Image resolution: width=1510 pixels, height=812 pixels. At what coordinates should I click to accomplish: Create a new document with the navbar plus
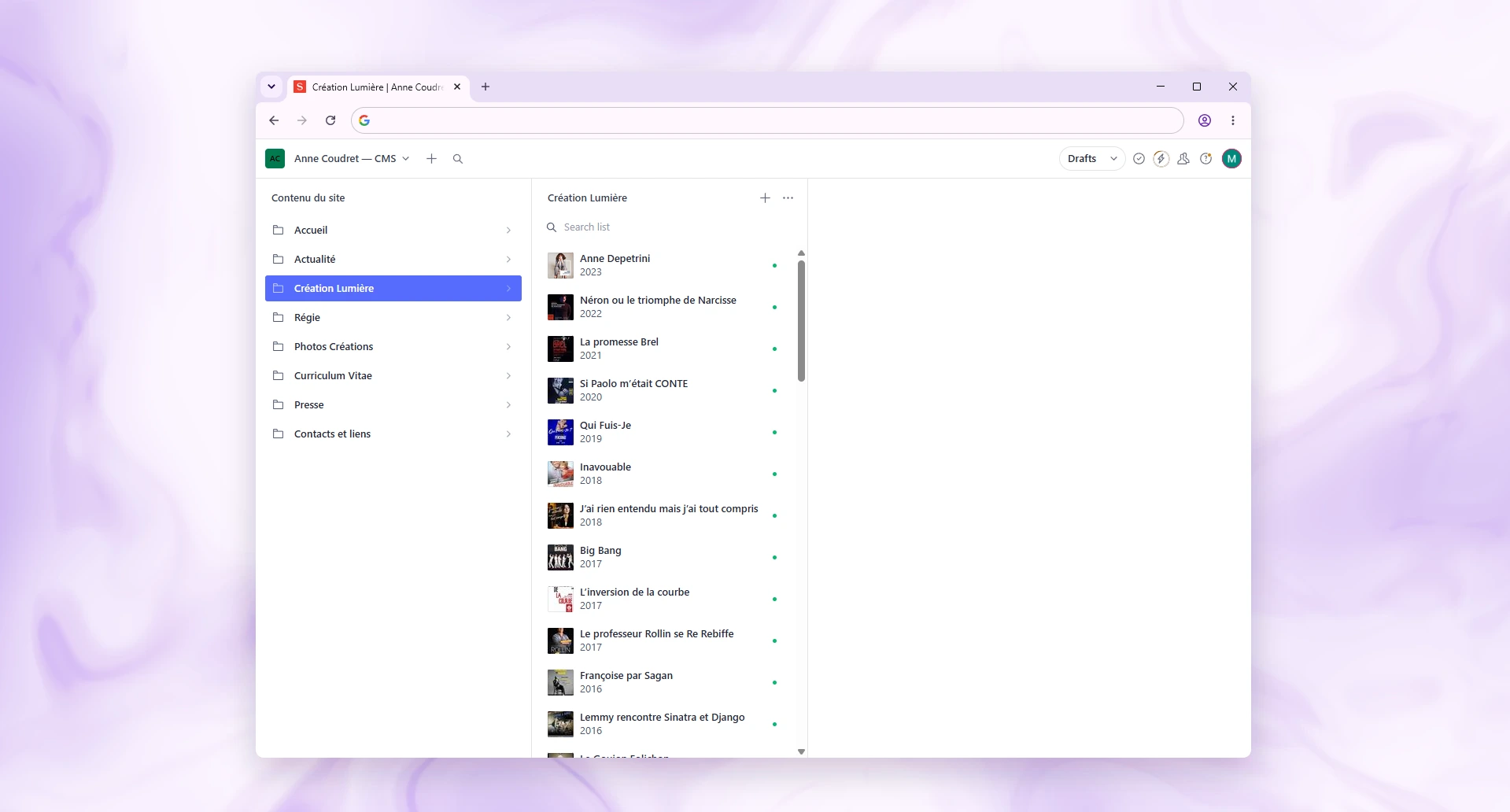coord(431,159)
